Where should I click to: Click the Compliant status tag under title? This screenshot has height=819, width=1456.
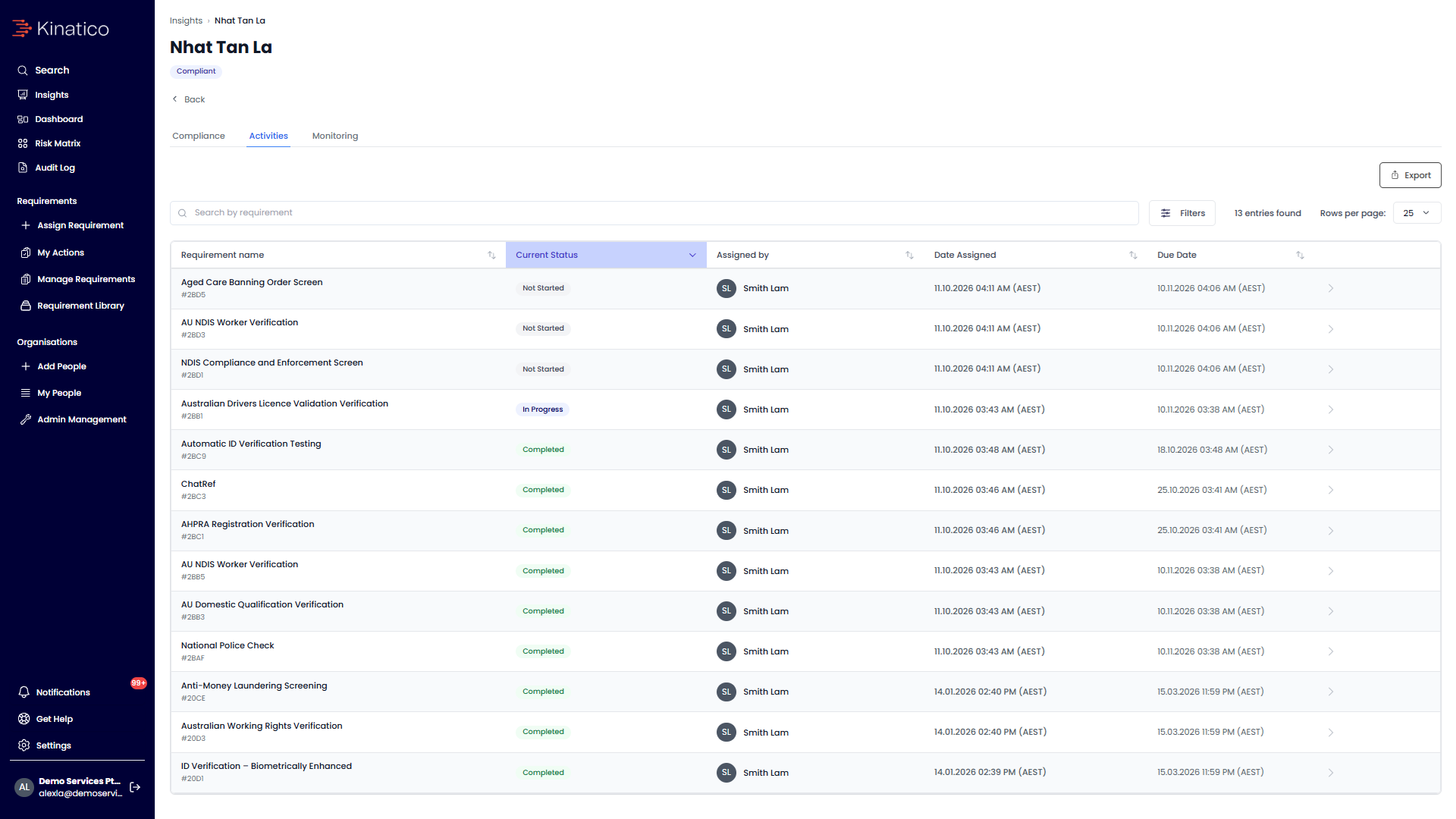(x=196, y=71)
